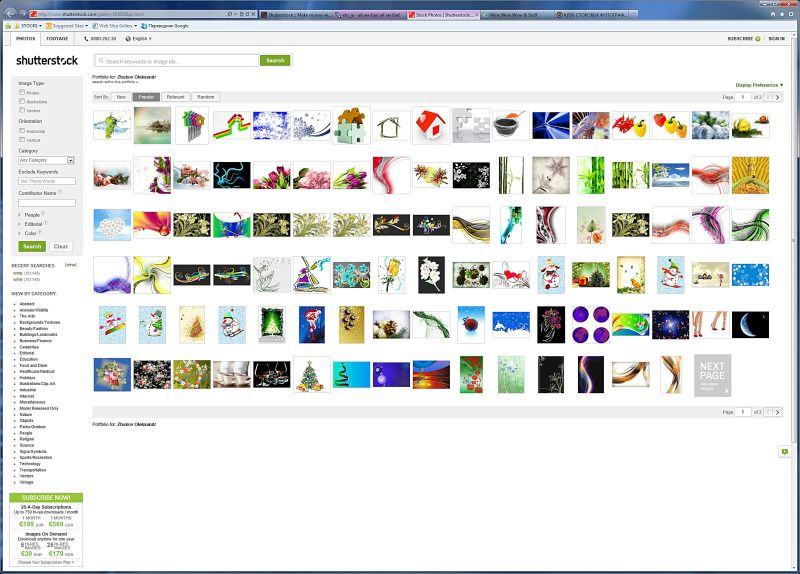The image size is (800, 574).
Task: Open the Abstract category link
Action: click(x=27, y=304)
